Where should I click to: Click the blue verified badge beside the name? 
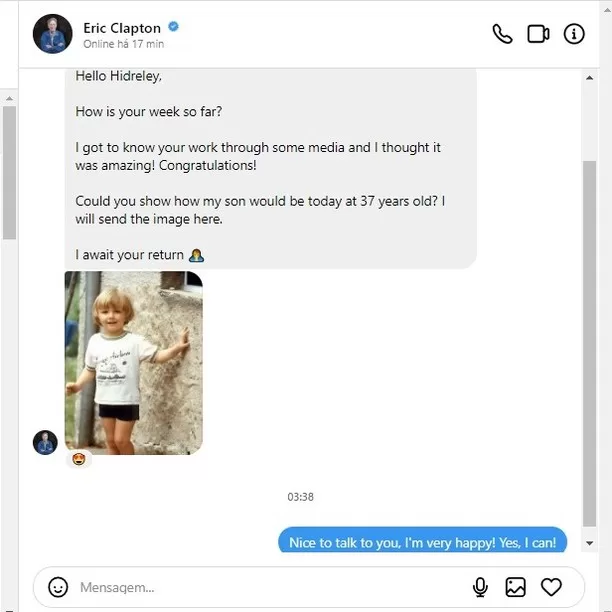[x=173, y=27]
